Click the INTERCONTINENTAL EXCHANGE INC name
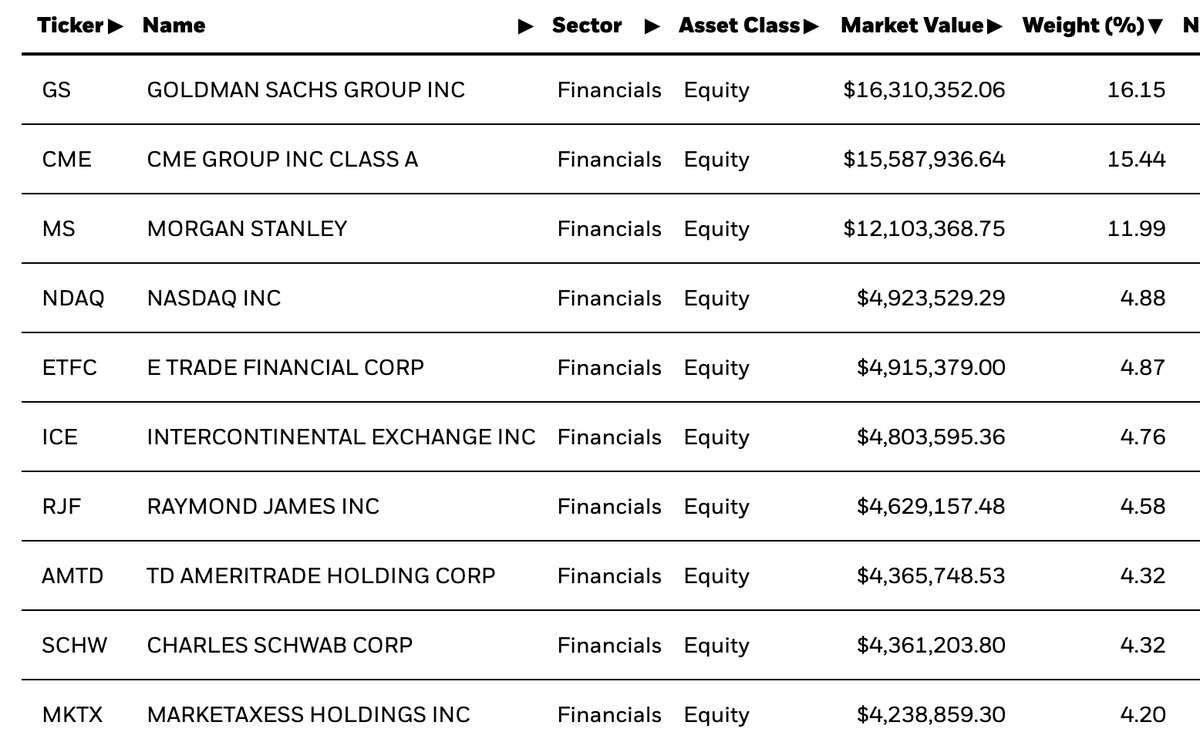Viewport: 1200px width, 739px height. pyautogui.click(x=341, y=437)
